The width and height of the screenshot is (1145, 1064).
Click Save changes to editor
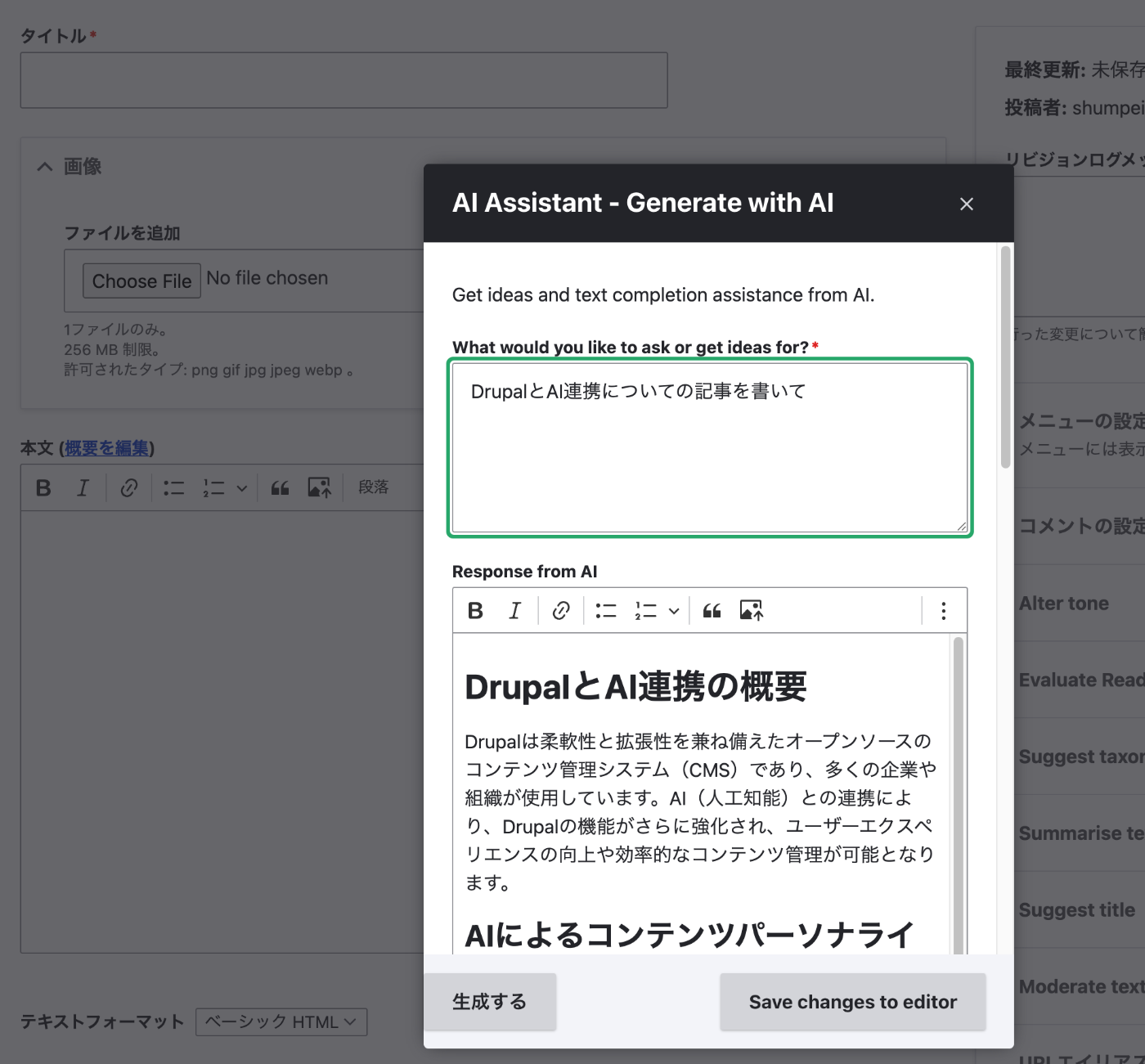tap(852, 1001)
